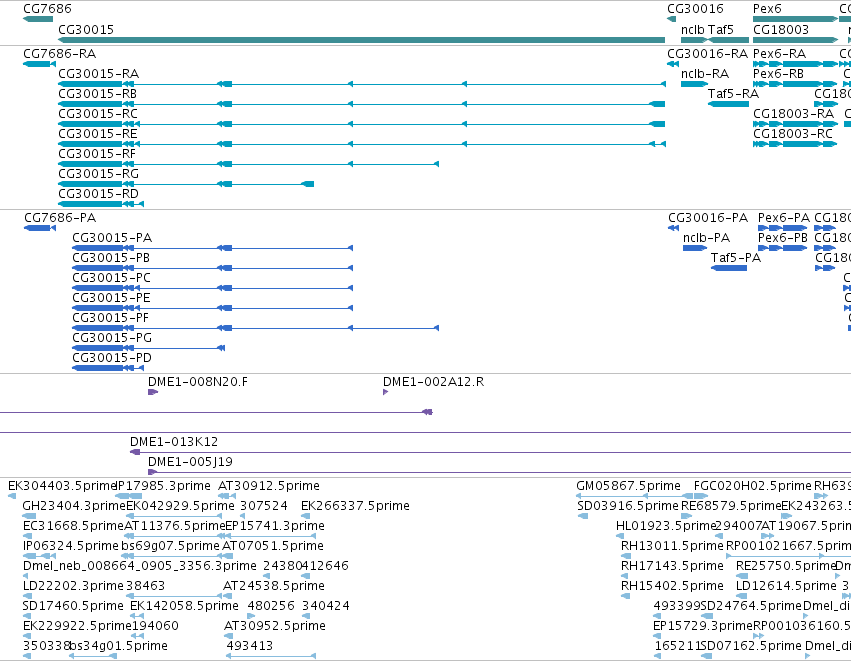Open EST AT30952.5prime

click(275, 627)
